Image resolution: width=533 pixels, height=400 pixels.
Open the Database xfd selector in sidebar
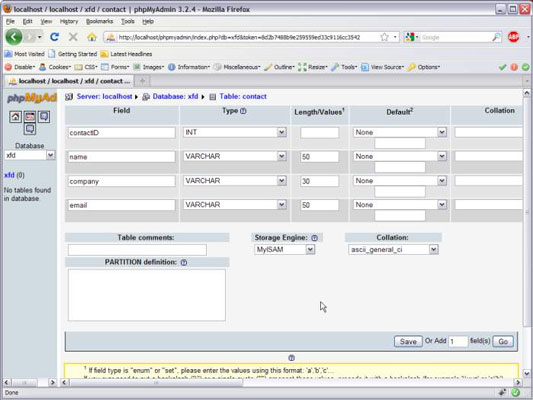point(30,155)
